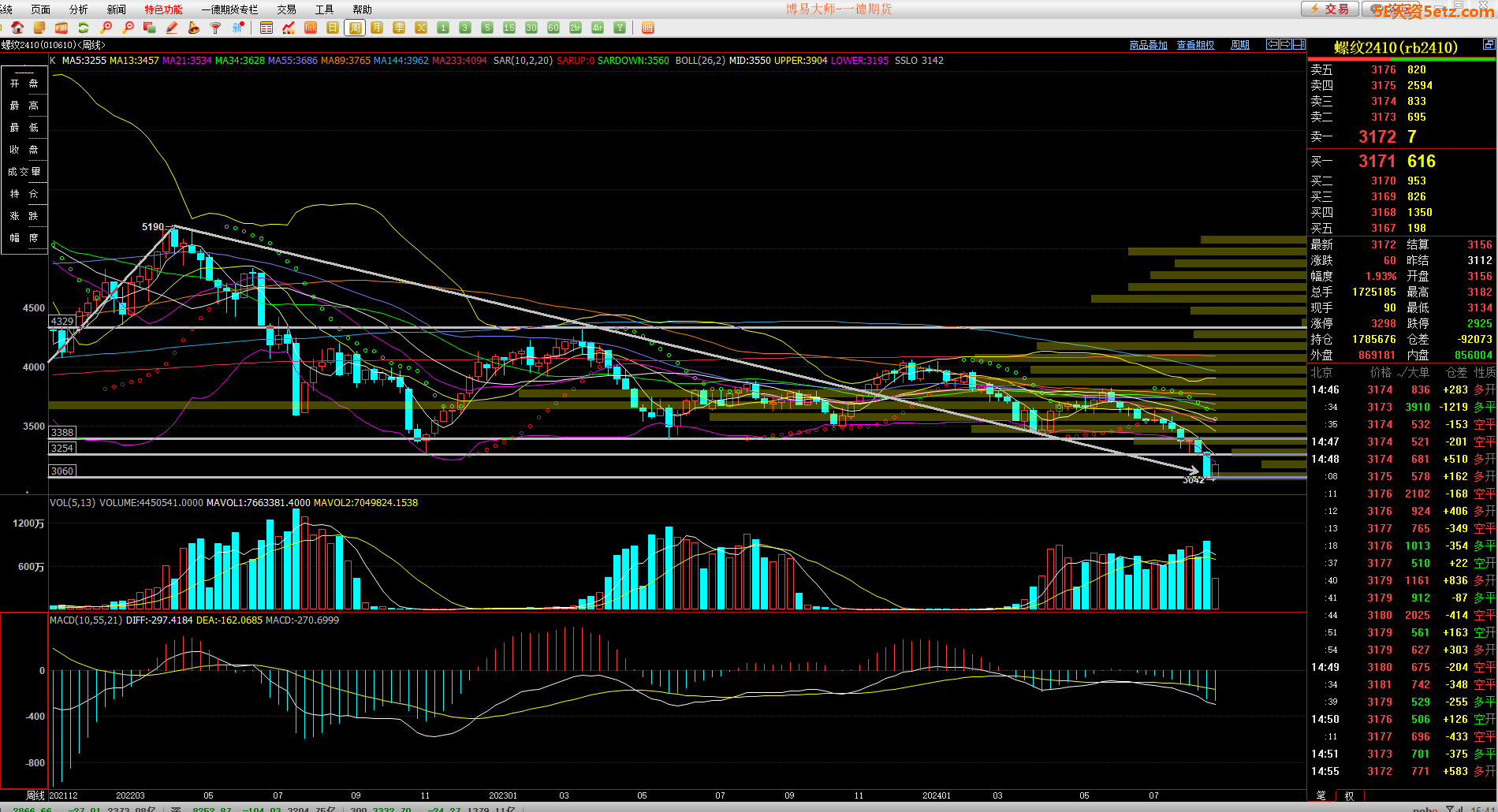Click the zoom in magnifier icon
The height and width of the screenshot is (812, 1498).
[x=106, y=28]
